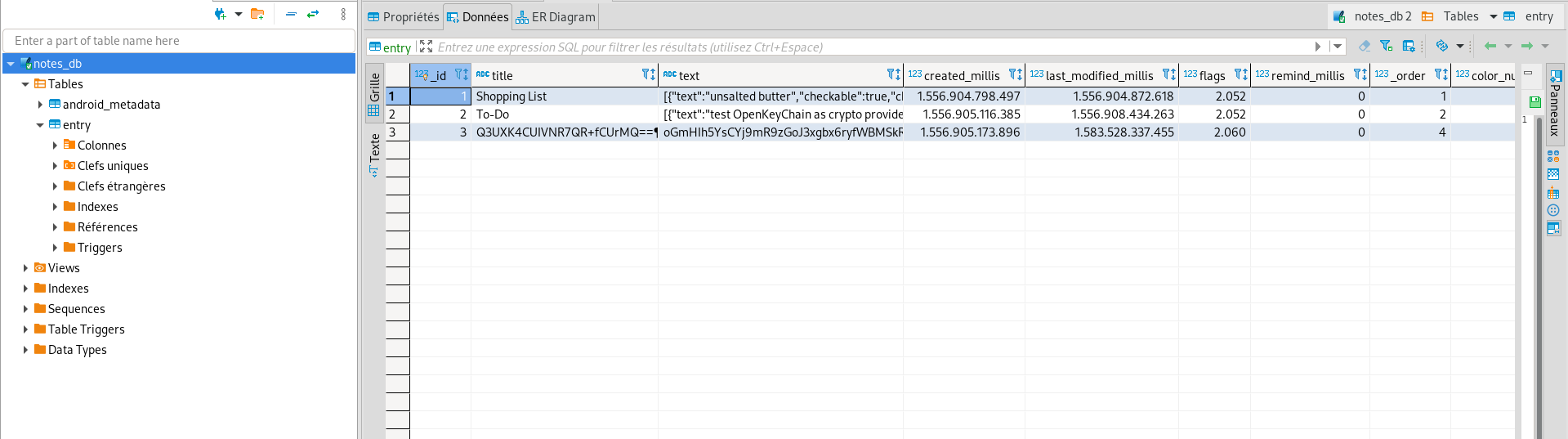Click the eraser clear-filter icon

click(1364, 47)
